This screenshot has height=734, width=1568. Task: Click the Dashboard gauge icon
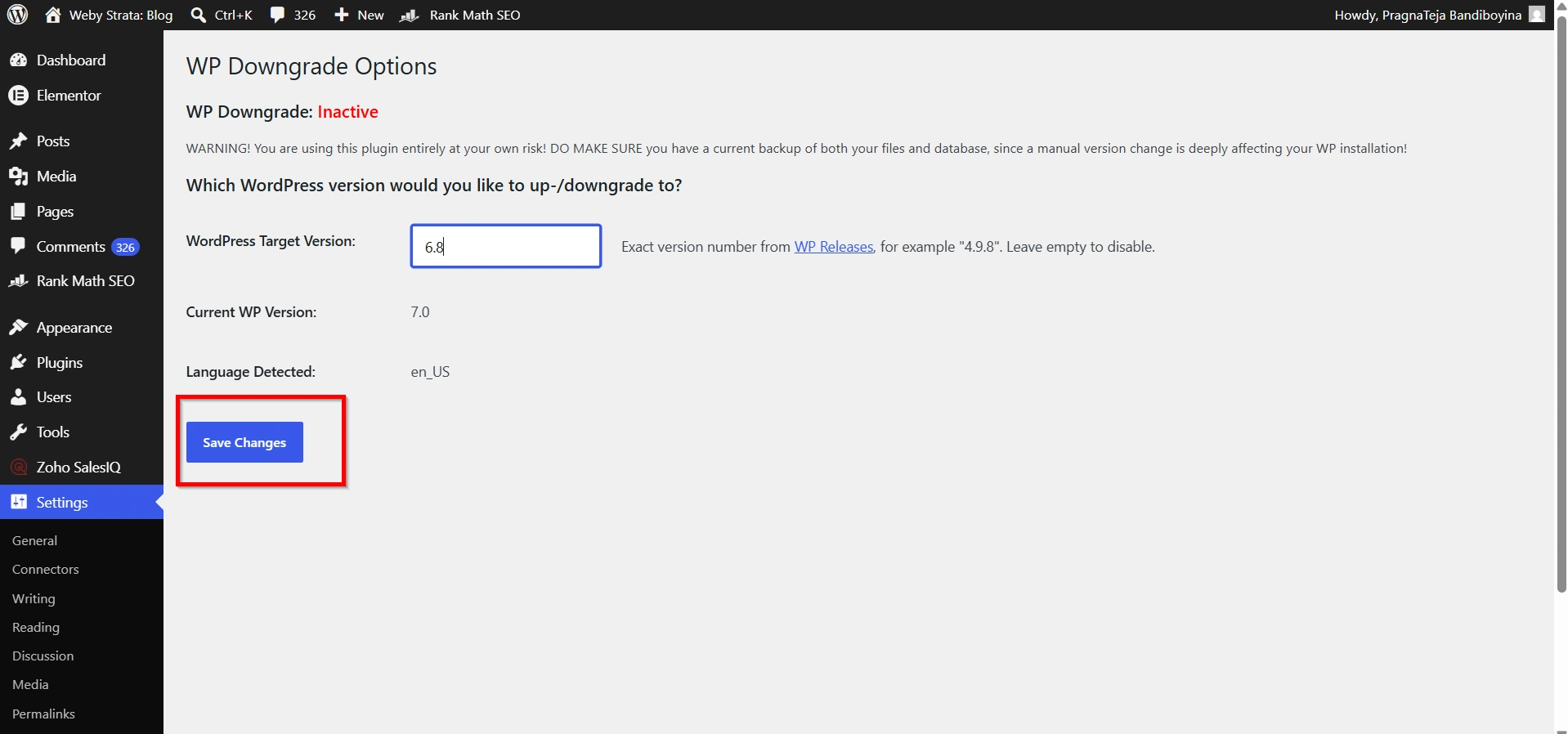(18, 60)
